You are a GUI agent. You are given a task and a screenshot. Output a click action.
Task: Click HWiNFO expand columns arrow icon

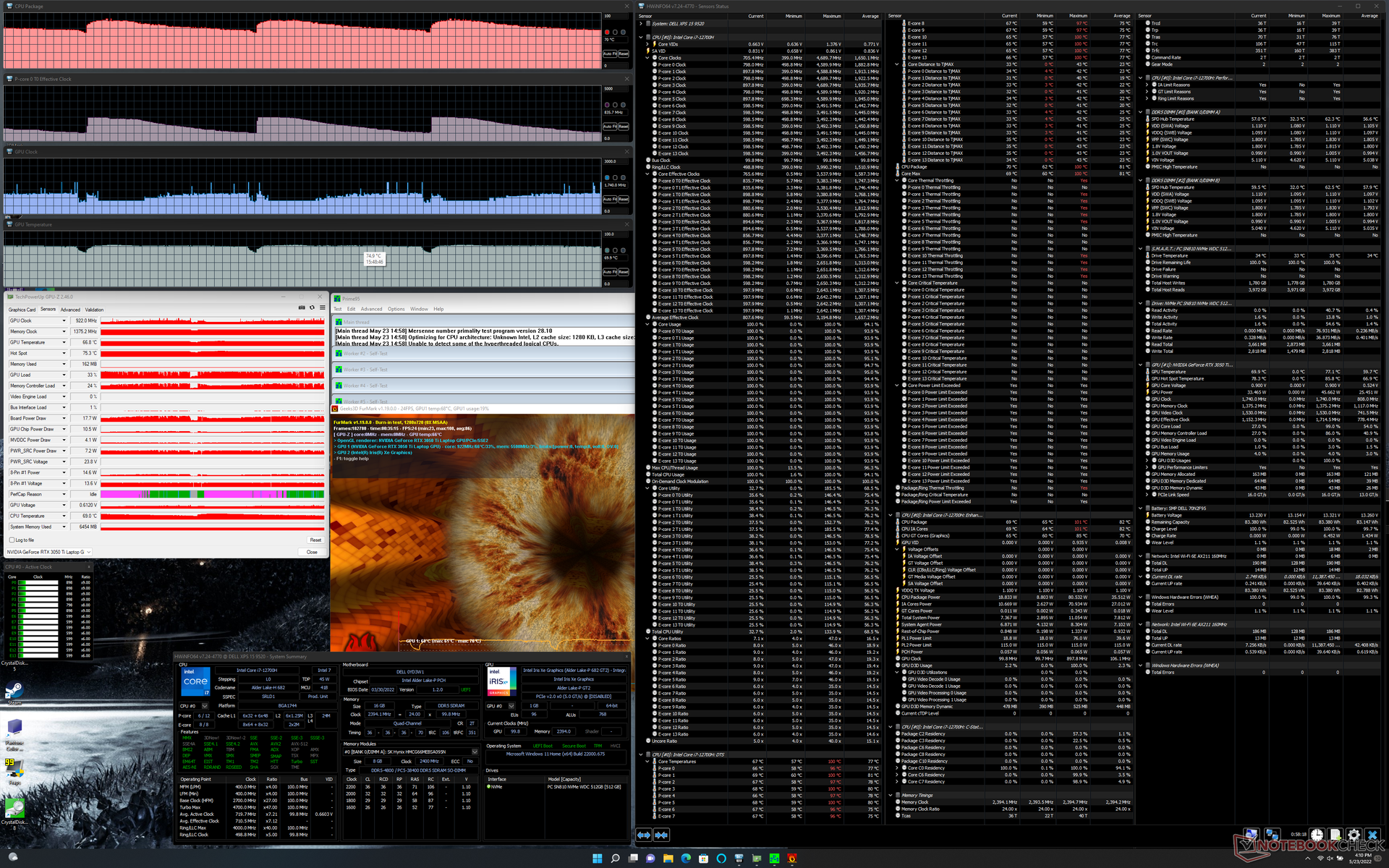coord(644,835)
